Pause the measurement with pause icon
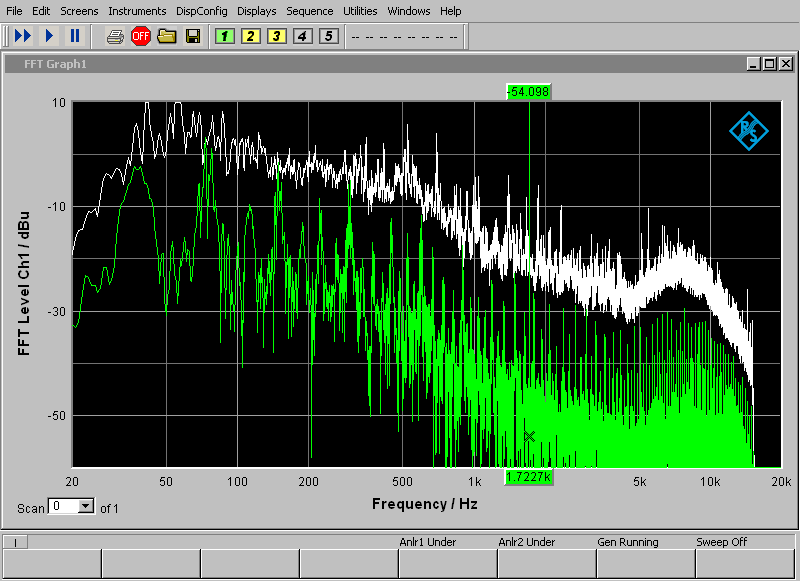Image resolution: width=800 pixels, height=581 pixels. click(x=75, y=36)
